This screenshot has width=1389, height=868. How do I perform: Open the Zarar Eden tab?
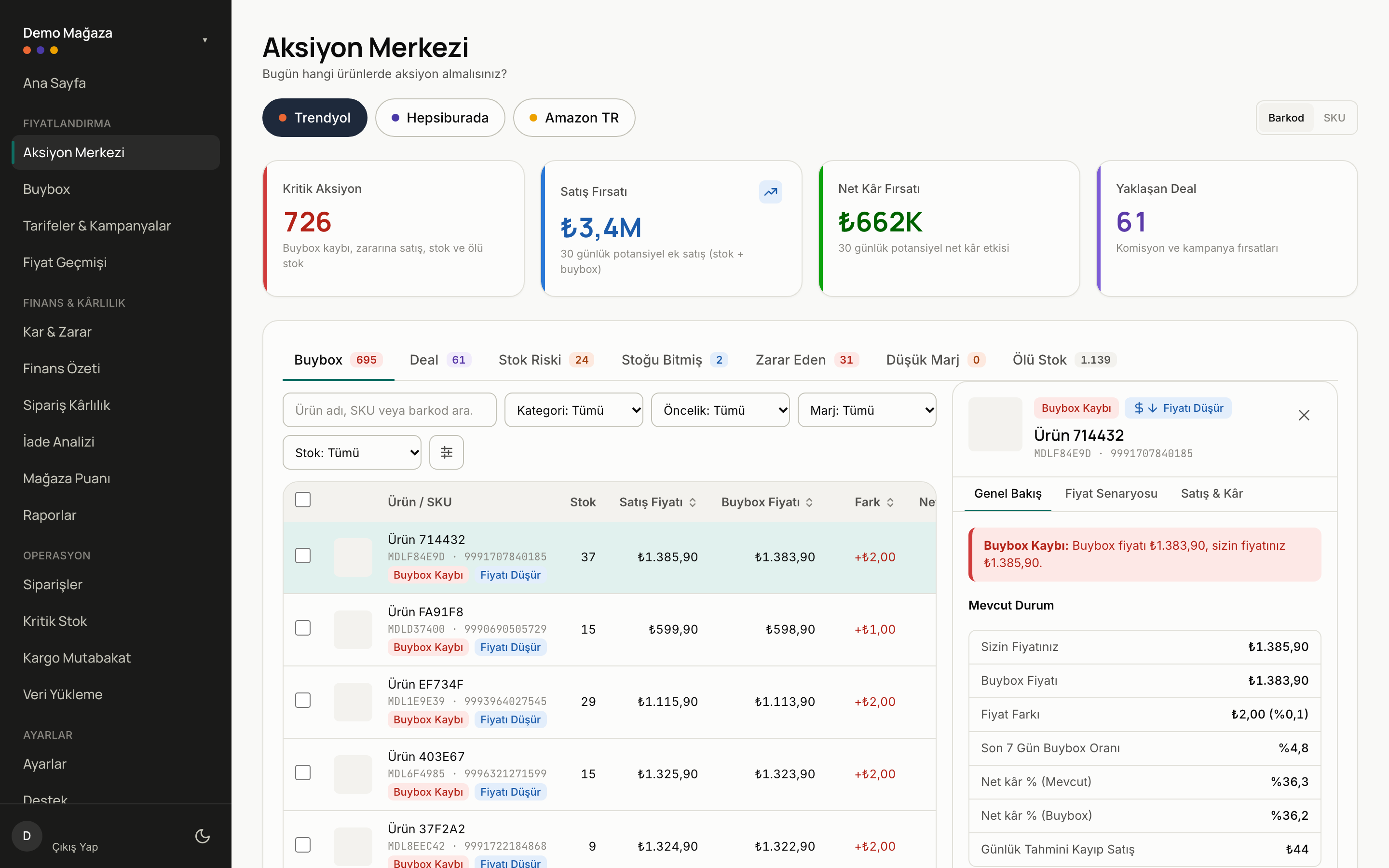coord(806,360)
